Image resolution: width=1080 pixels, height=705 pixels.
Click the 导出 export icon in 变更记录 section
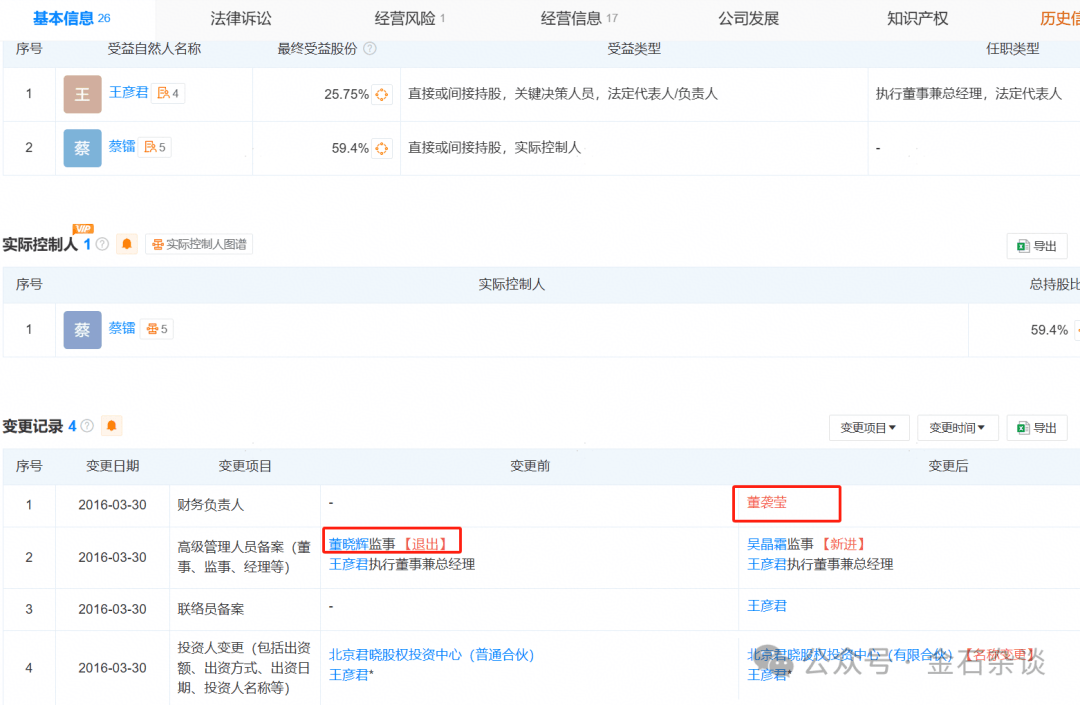pyautogui.click(x=1036, y=427)
